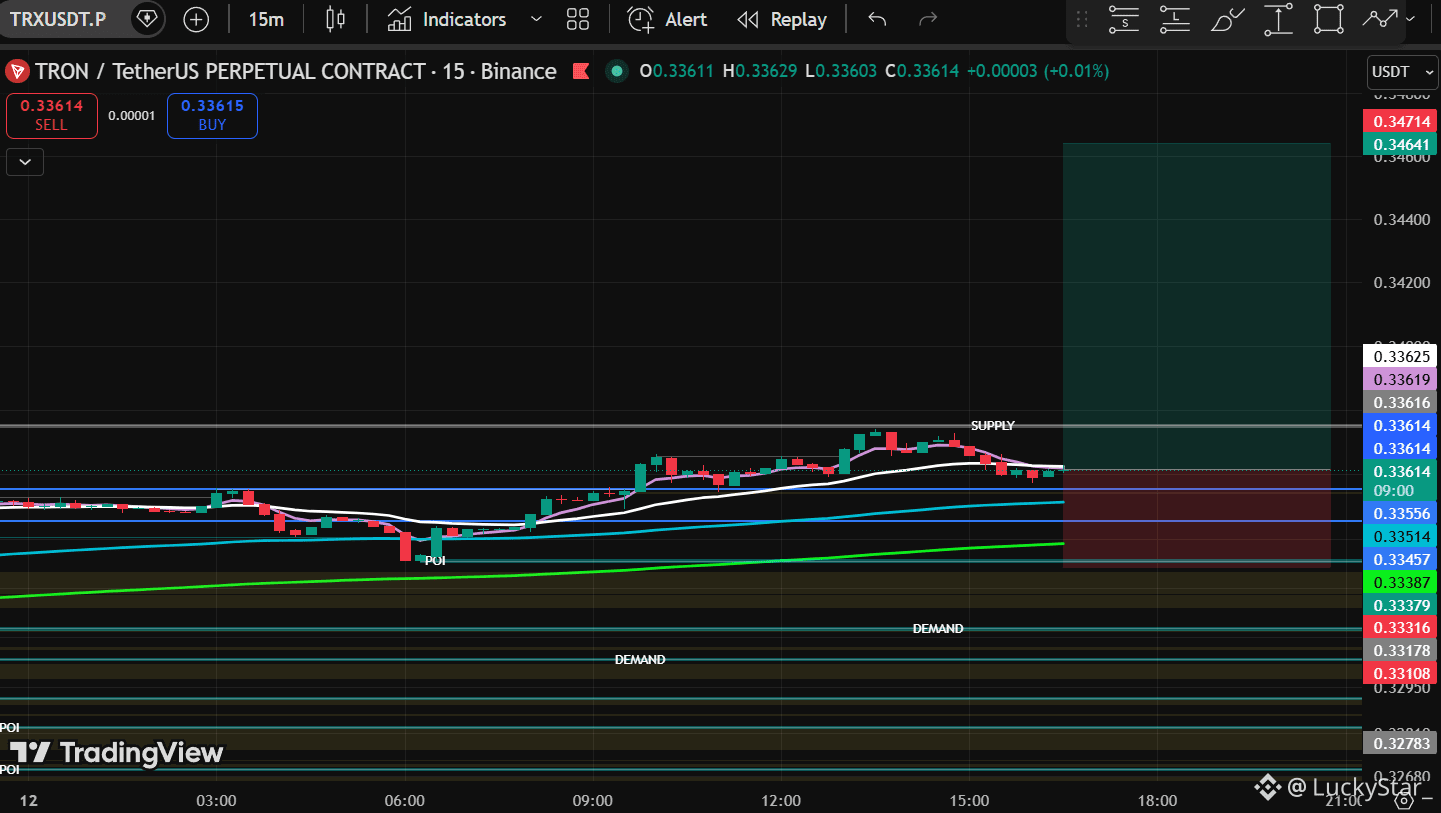Open symbol search for TRXUSDT.P
Screen dimensions: 1441x813
[58, 19]
